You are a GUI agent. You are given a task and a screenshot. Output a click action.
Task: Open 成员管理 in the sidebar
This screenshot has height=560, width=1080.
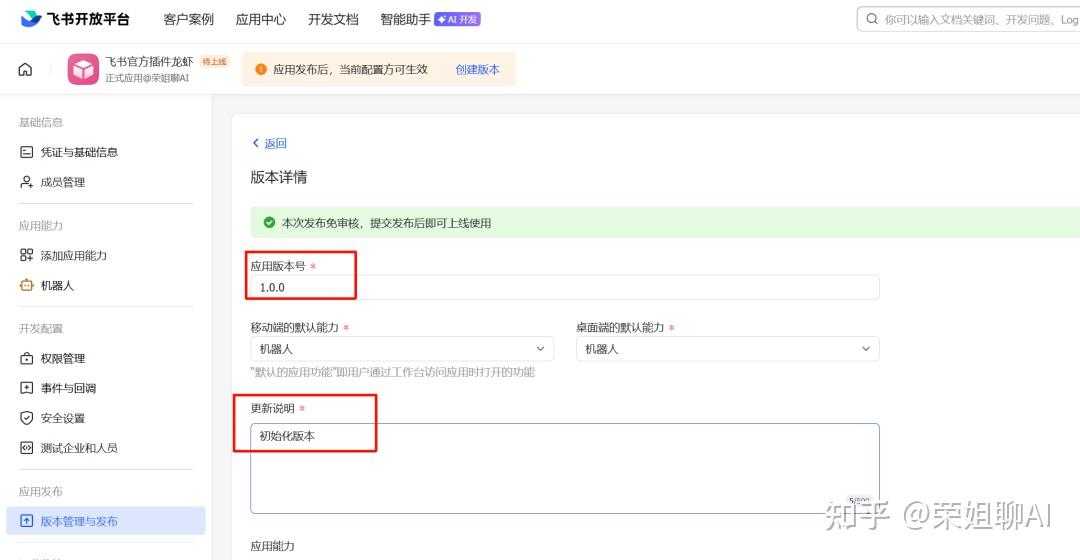point(62,182)
